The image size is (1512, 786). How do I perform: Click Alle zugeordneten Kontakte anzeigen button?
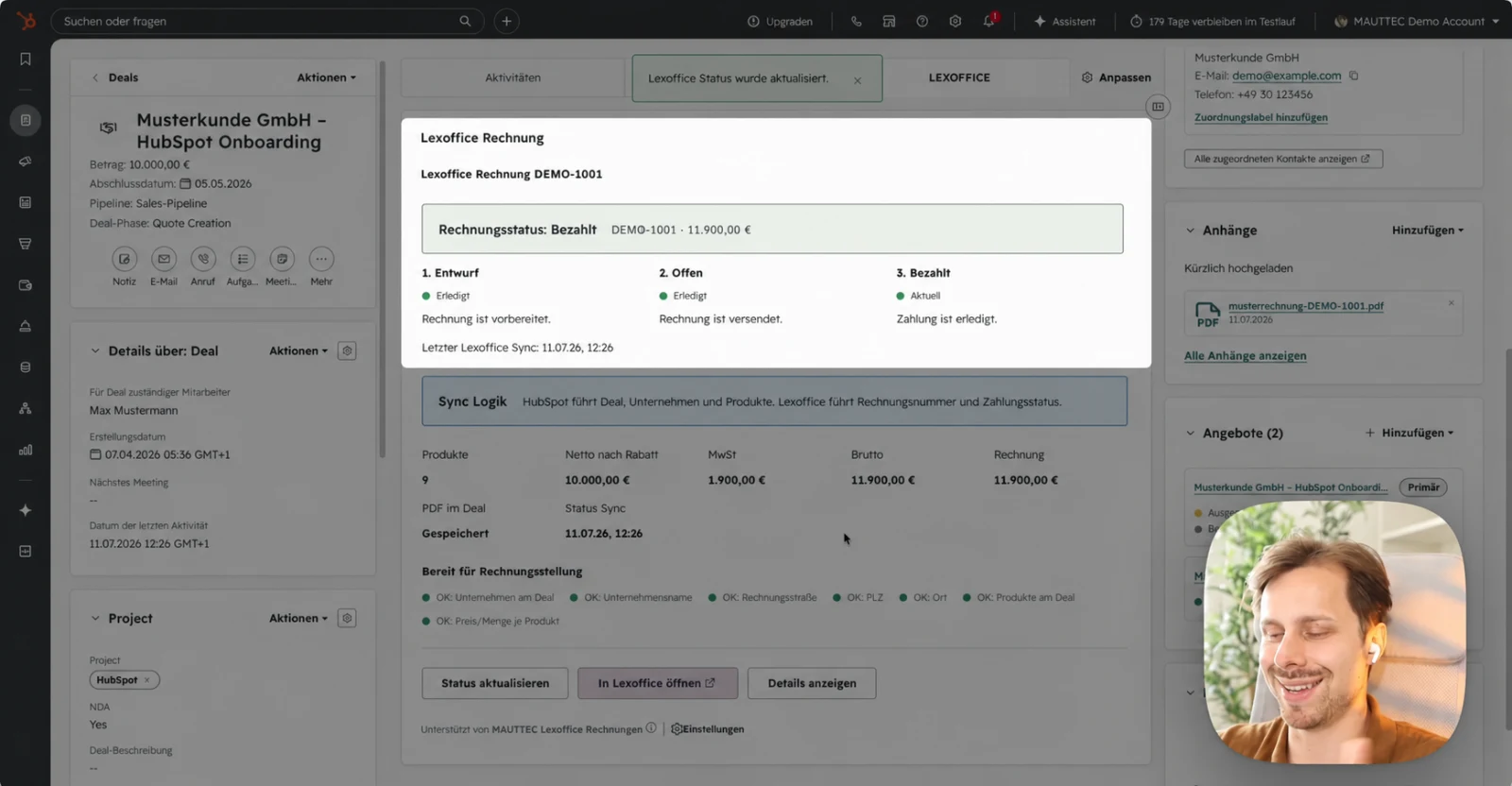[x=1283, y=159]
